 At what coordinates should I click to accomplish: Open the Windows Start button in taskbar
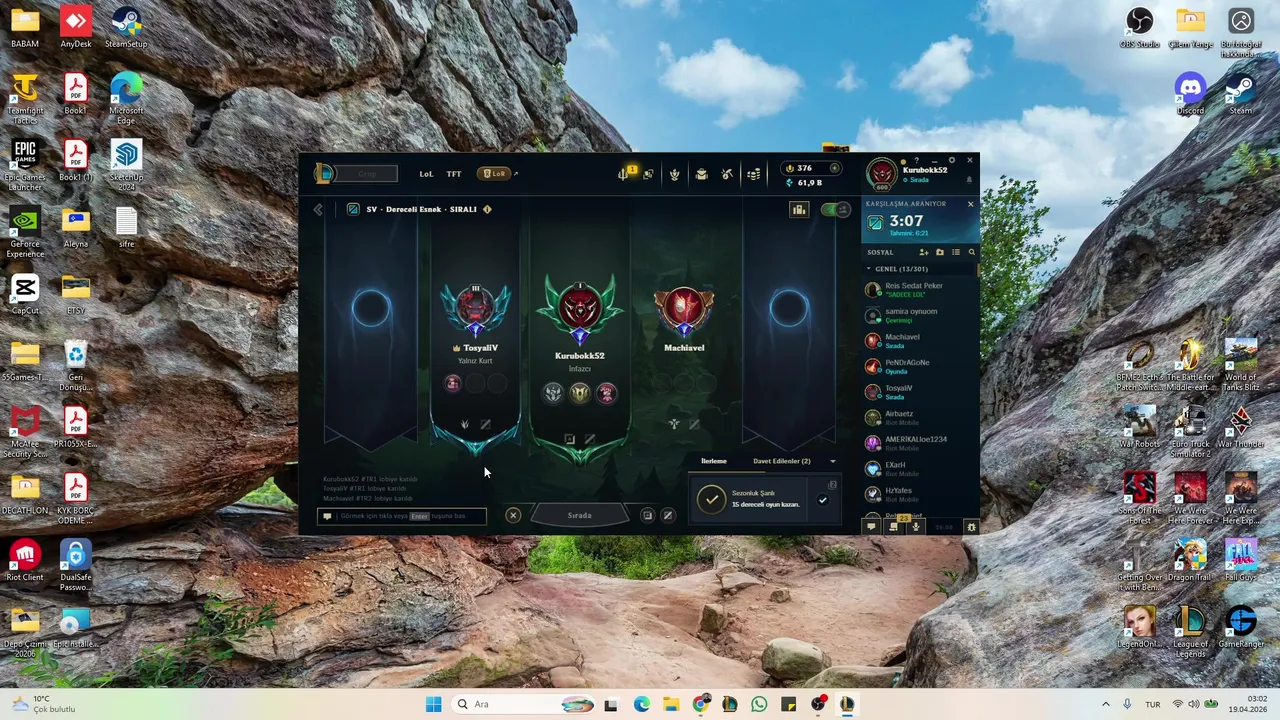[433, 704]
